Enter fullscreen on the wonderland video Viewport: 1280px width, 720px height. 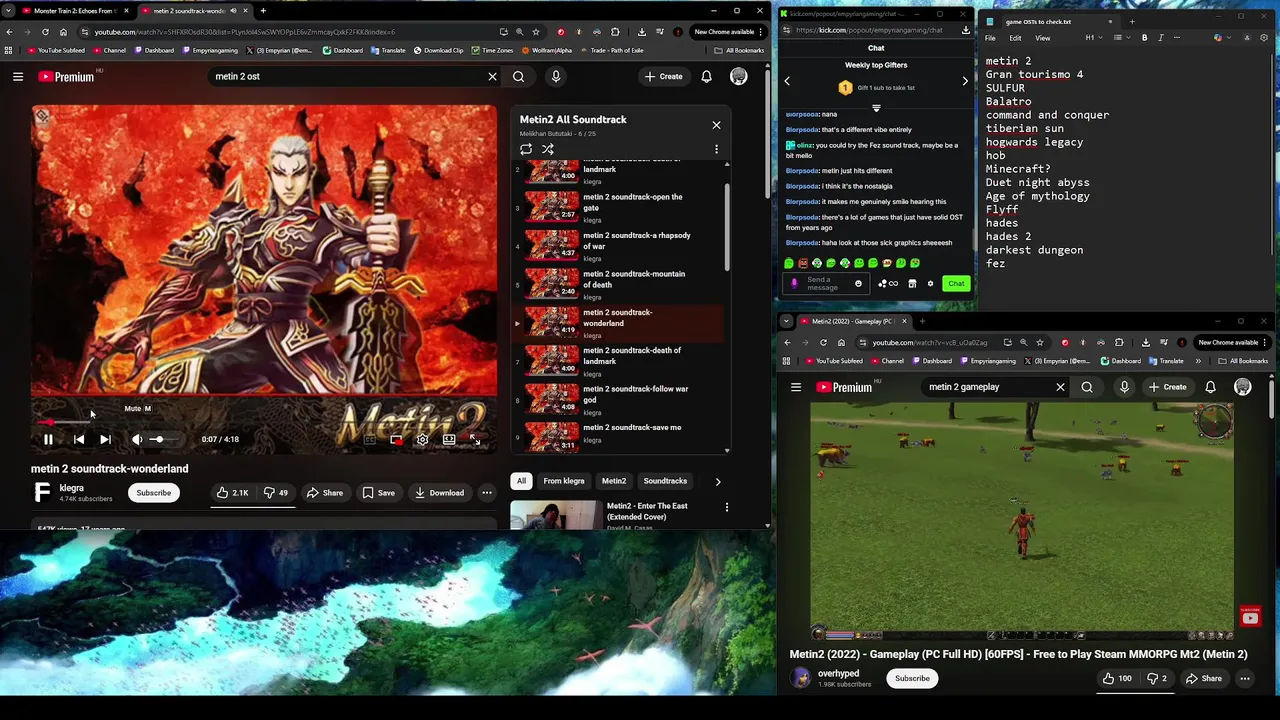(475, 439)
